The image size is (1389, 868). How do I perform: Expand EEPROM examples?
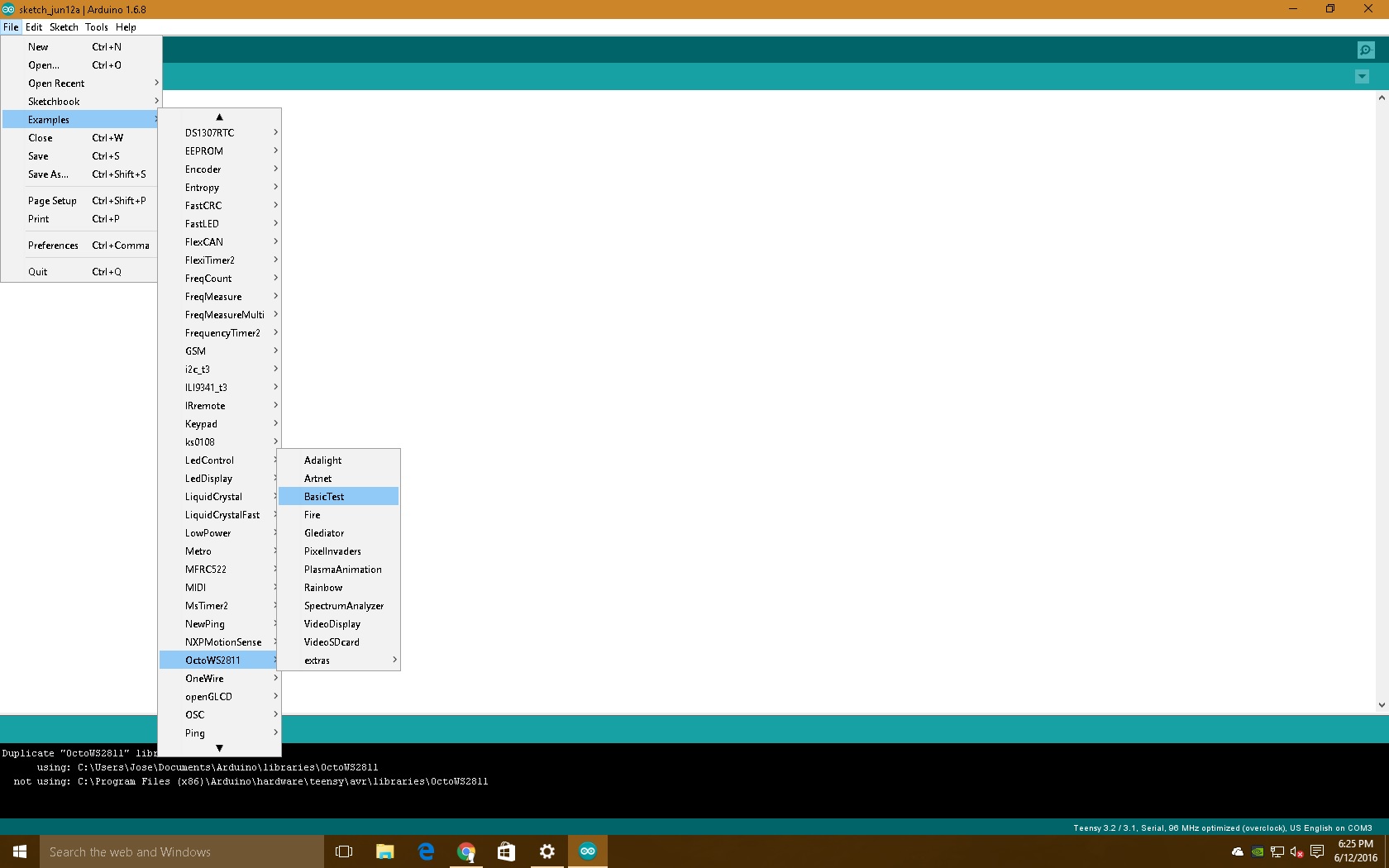(x=219, y=151)
